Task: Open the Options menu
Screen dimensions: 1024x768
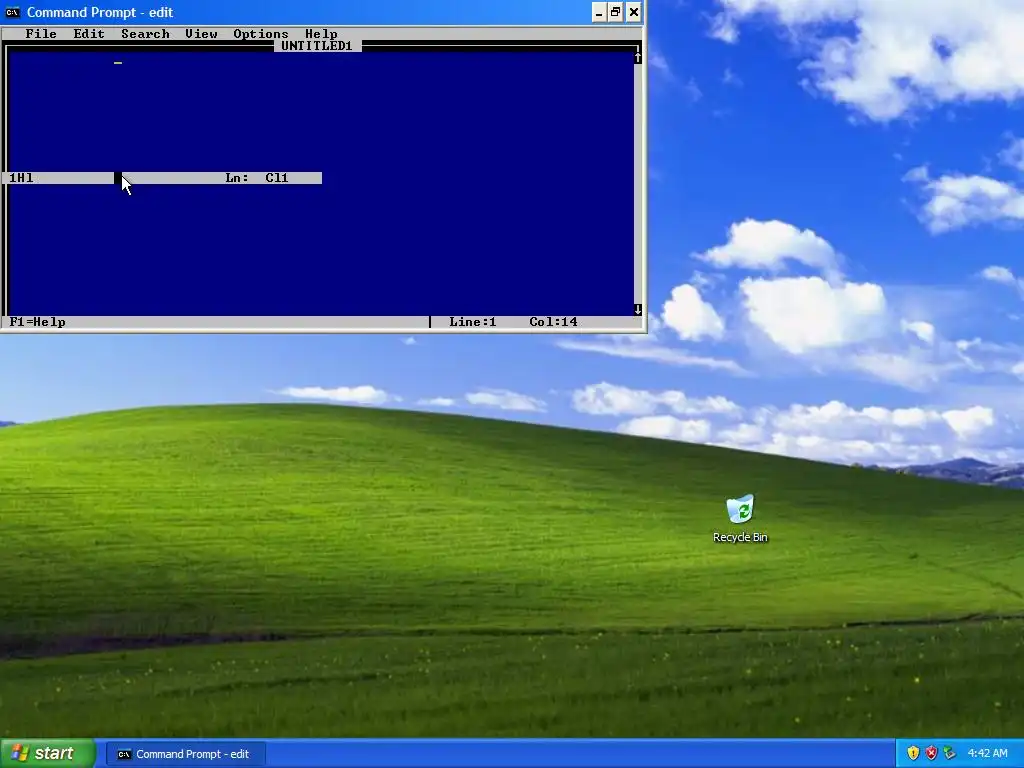Action: (261, 34)
